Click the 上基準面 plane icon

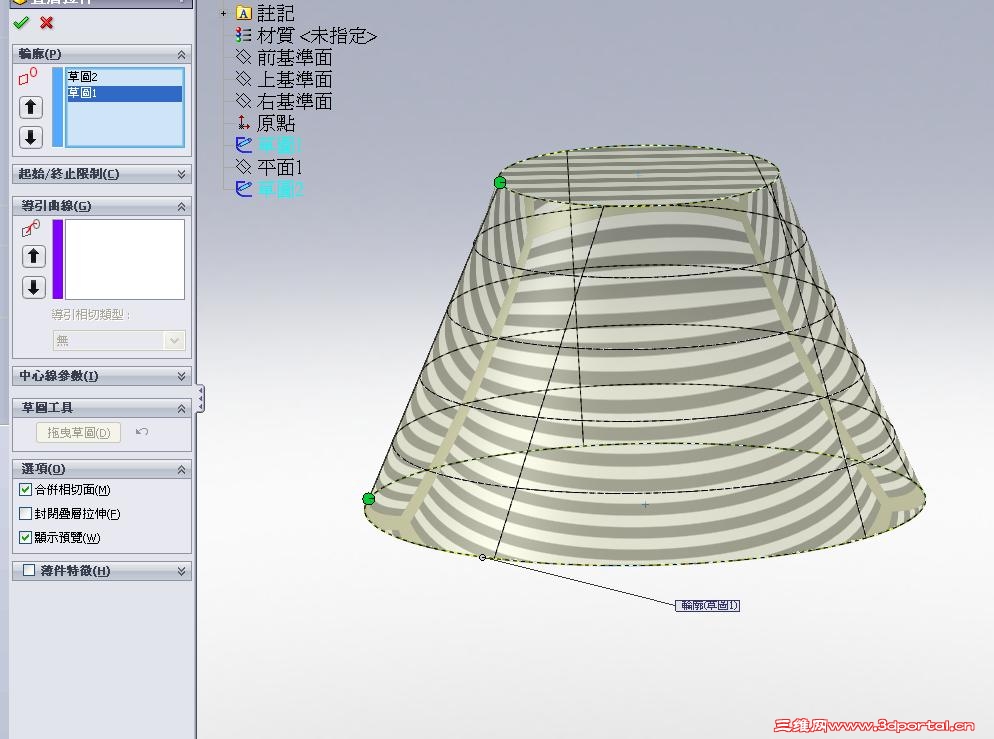click(243, 79)
